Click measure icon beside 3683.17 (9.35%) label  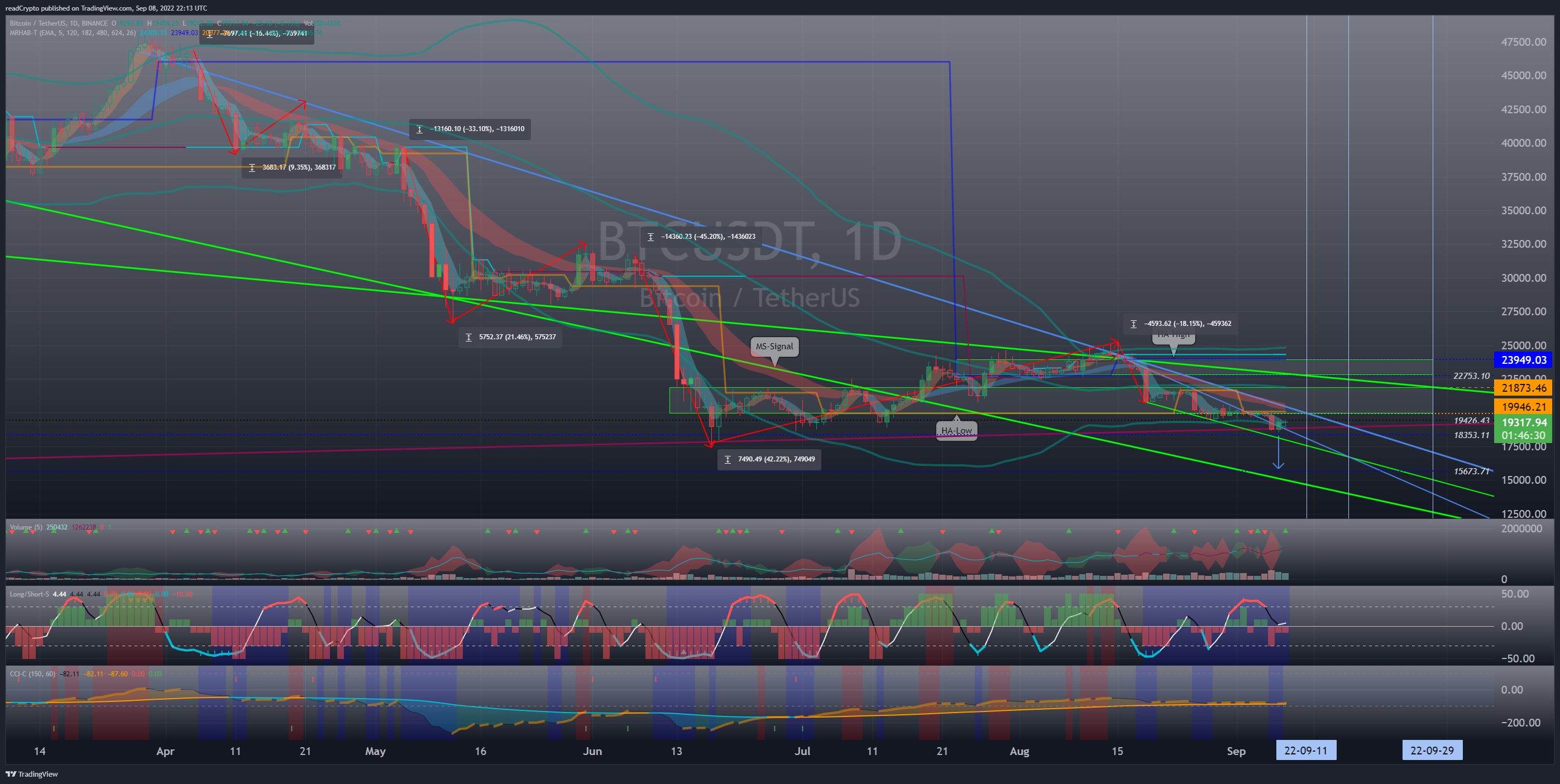pos(252,168)
